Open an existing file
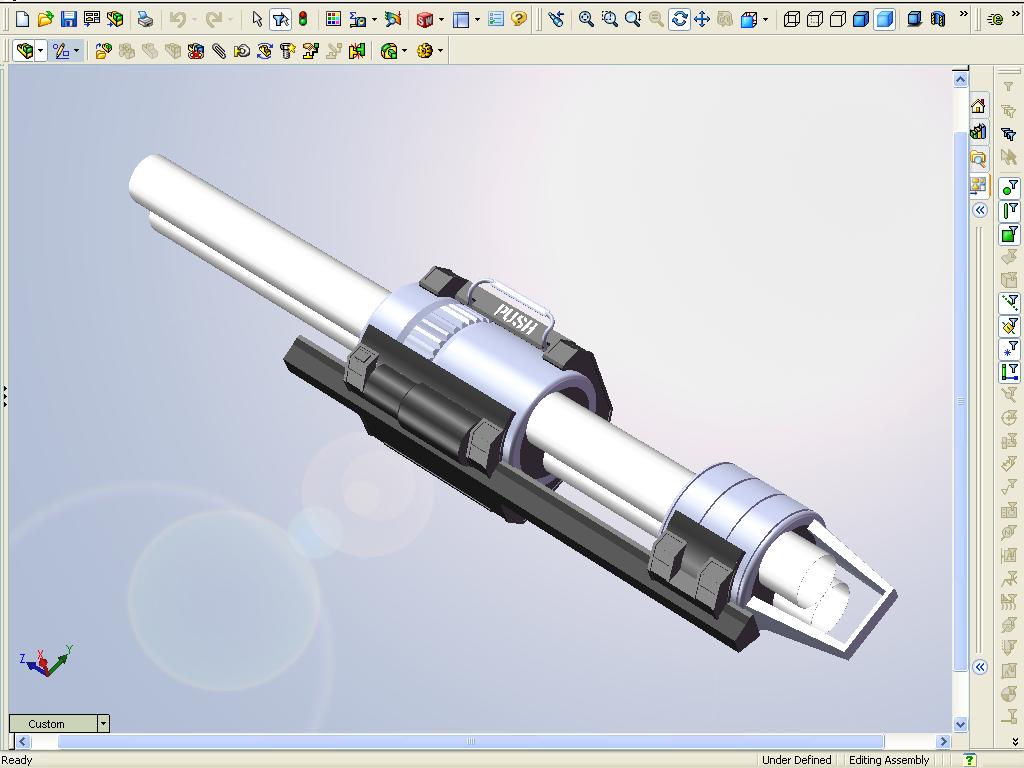The height and width of the screenshot is (768, 1024). tap(45, 19)
